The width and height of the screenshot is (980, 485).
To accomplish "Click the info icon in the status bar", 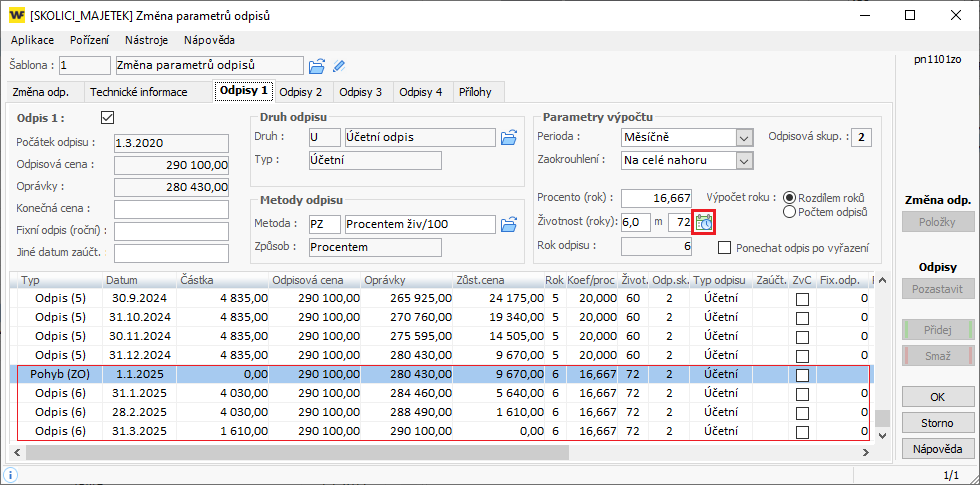I will [11, 476].
